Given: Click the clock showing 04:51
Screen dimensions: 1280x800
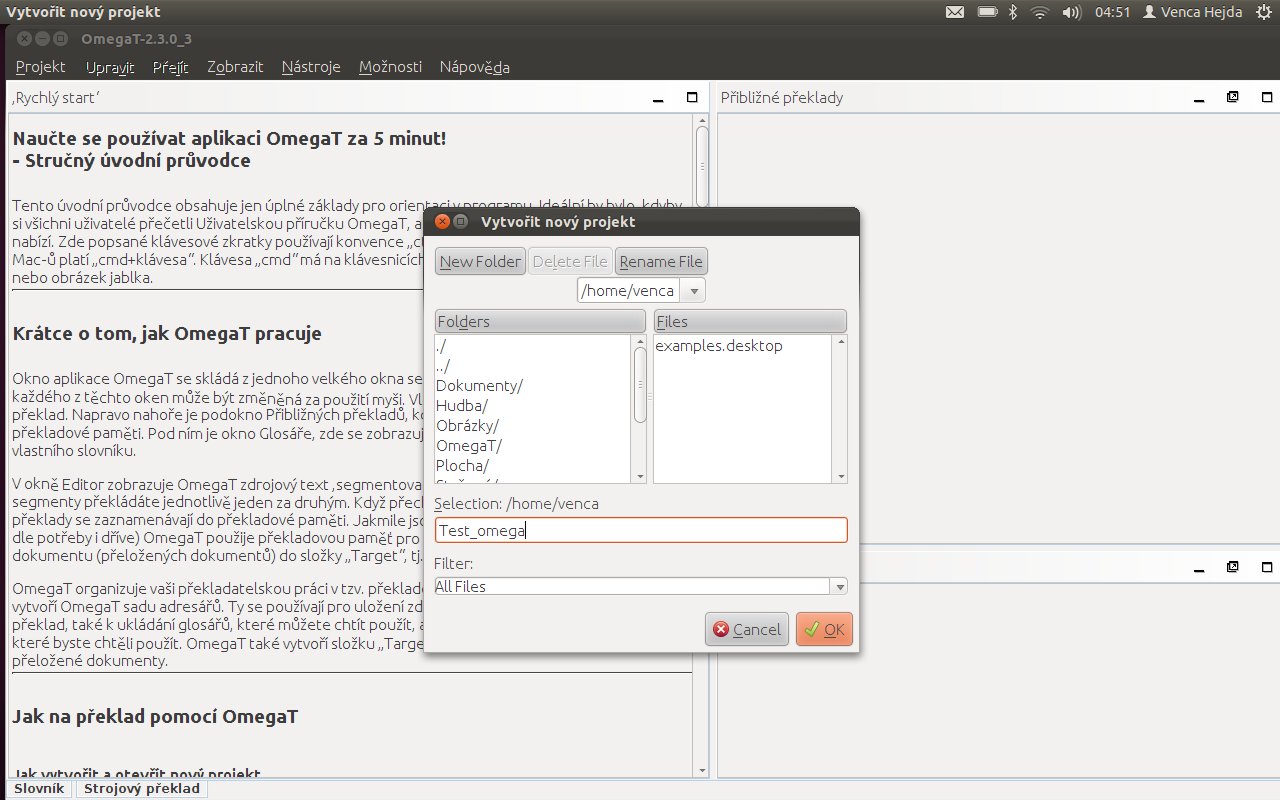Looking at the screenshot, I should point(1112,12).
